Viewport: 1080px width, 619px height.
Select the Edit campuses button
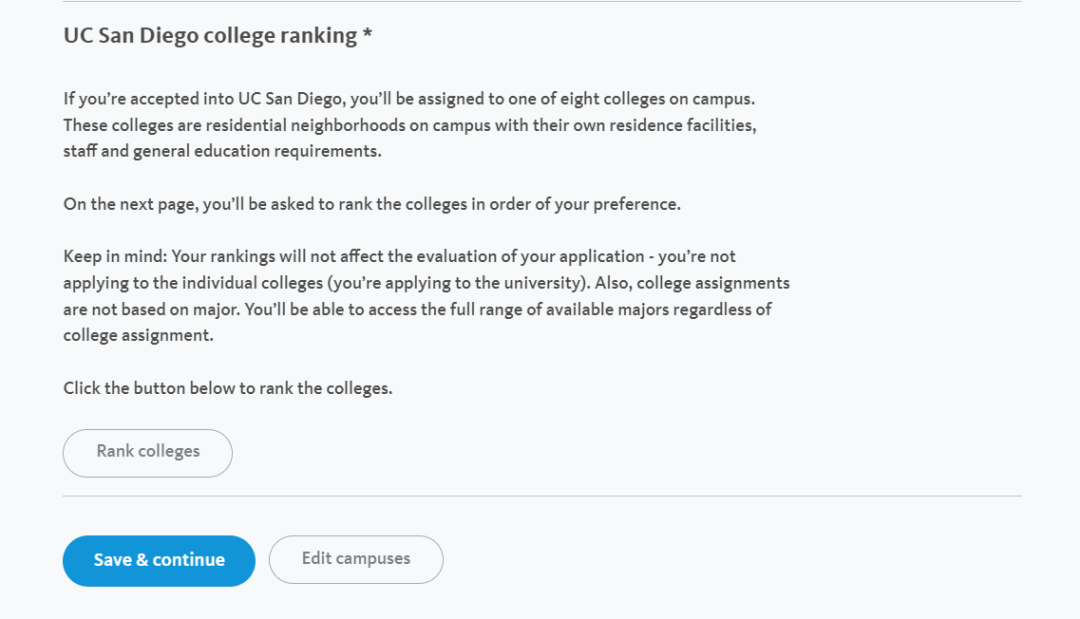[356, 559]
